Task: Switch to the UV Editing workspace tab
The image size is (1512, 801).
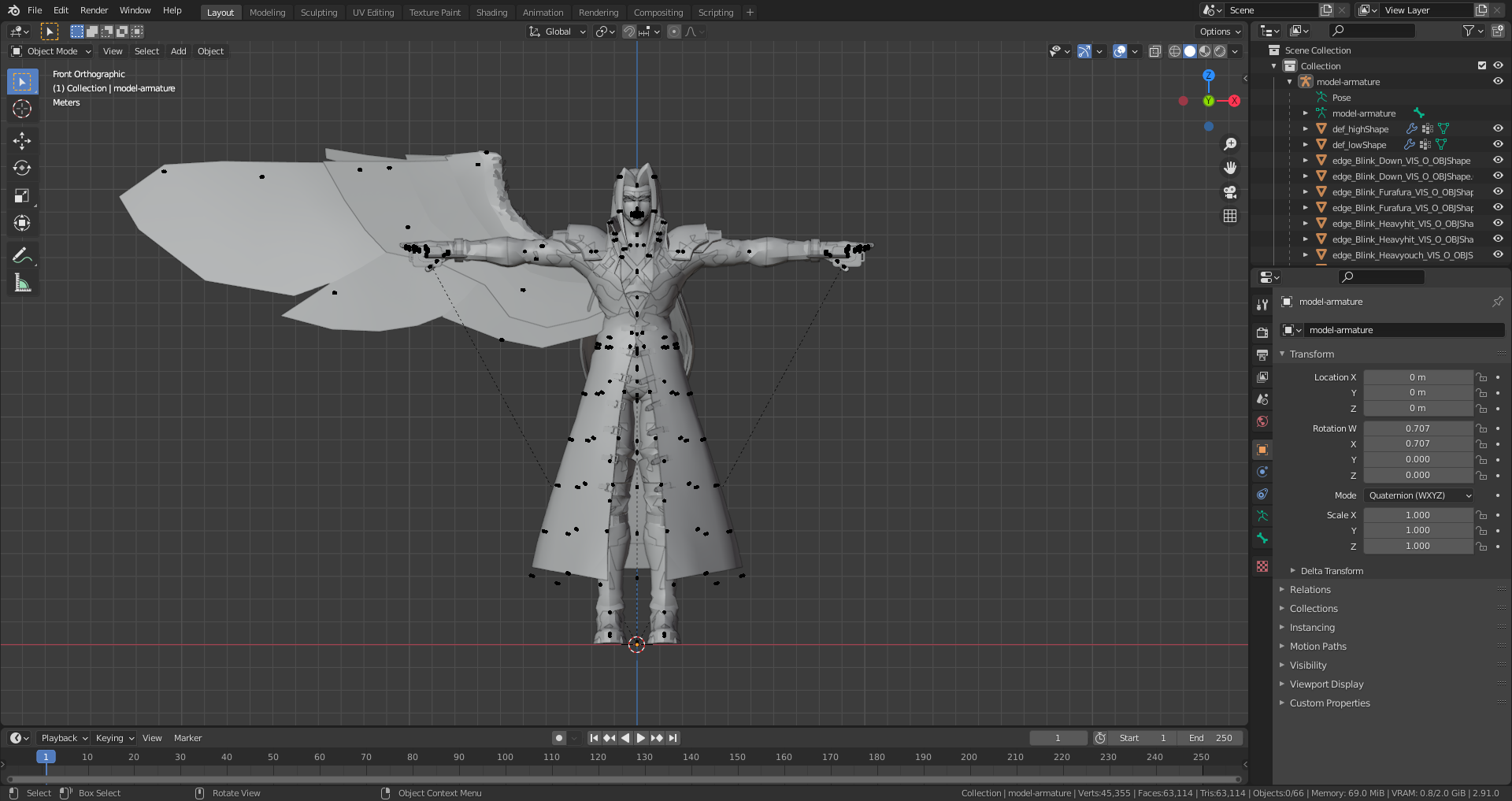Action: pyautogui.click(x=373, y=12)
